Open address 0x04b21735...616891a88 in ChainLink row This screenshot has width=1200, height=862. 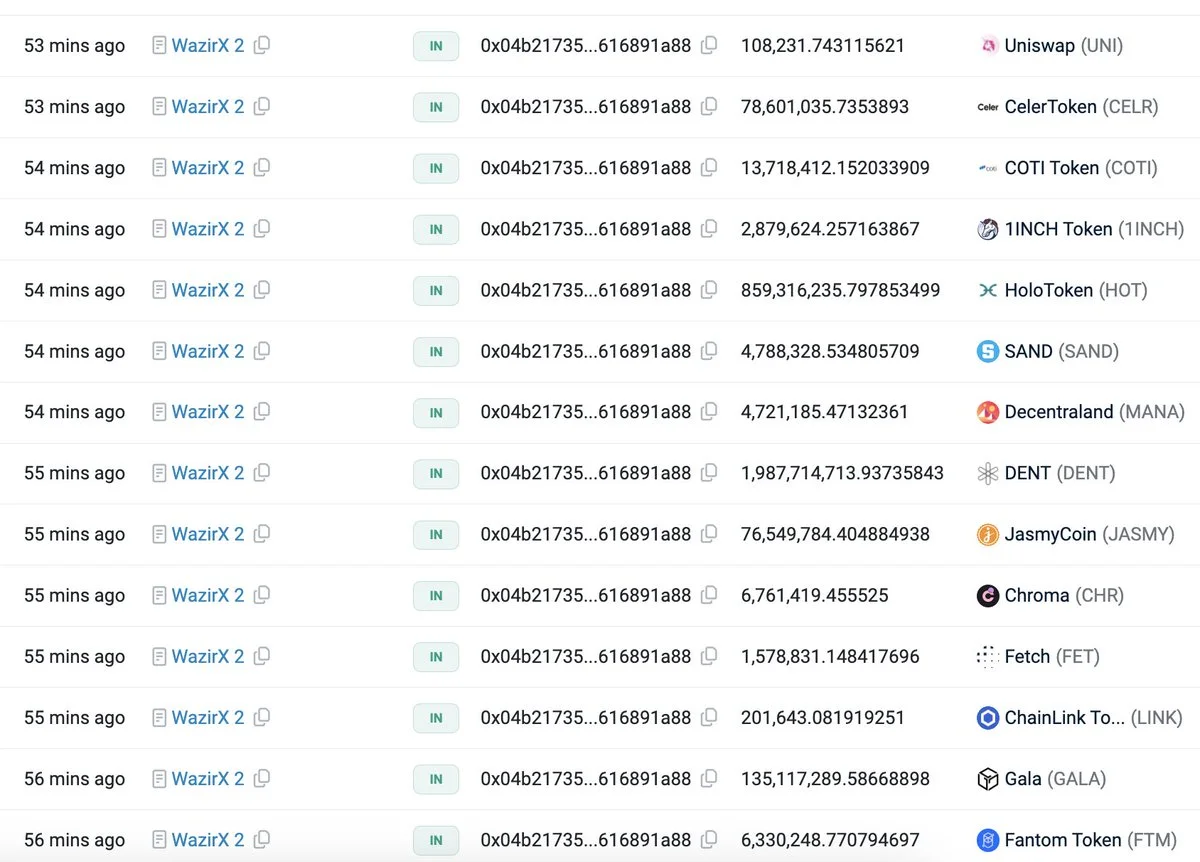click(586, 716)
